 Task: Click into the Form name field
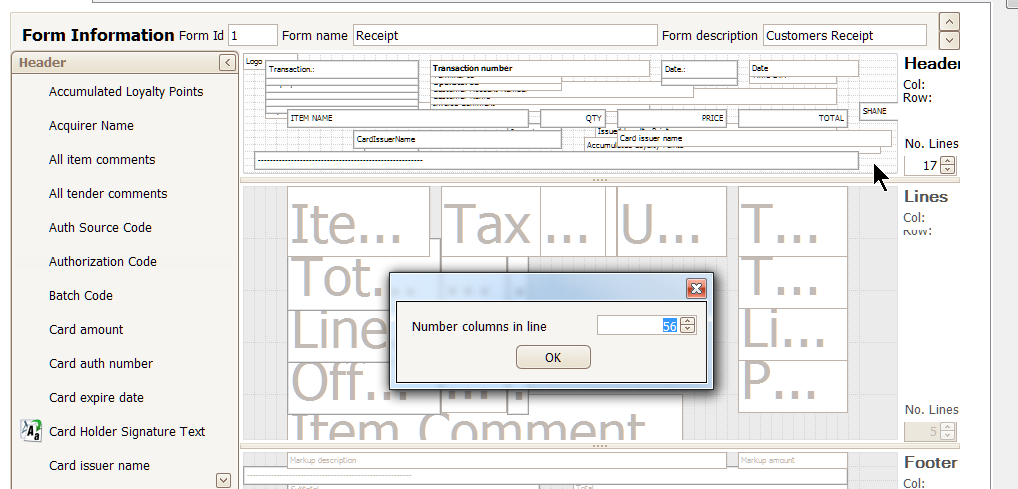504,36
